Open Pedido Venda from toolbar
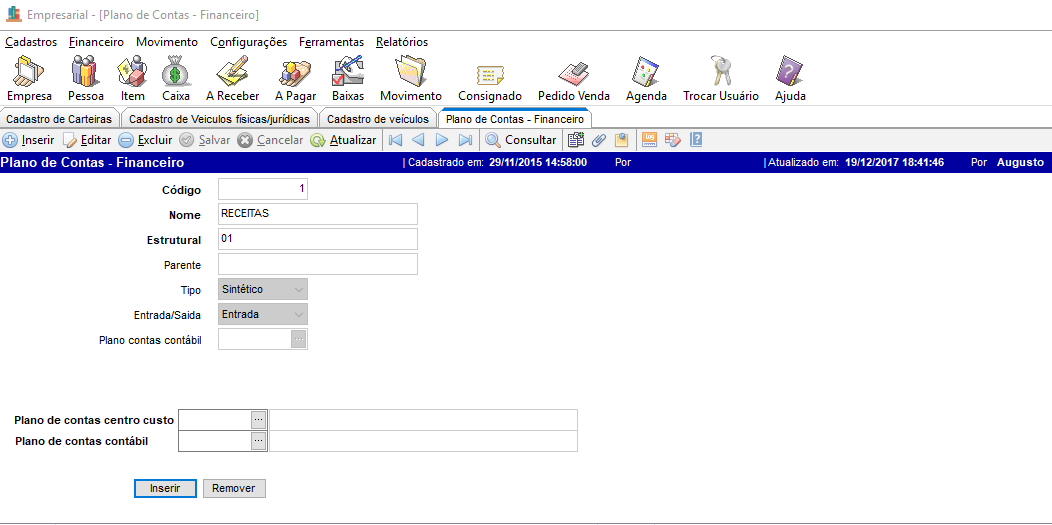Screen dimensions: 1052x525 pos(573,78)
